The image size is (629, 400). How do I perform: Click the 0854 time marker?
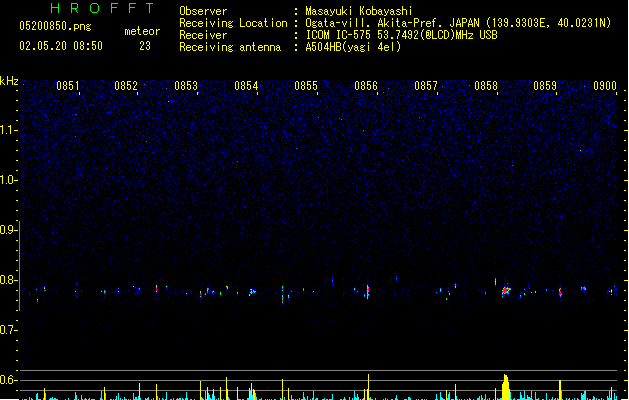pos(246,86)
